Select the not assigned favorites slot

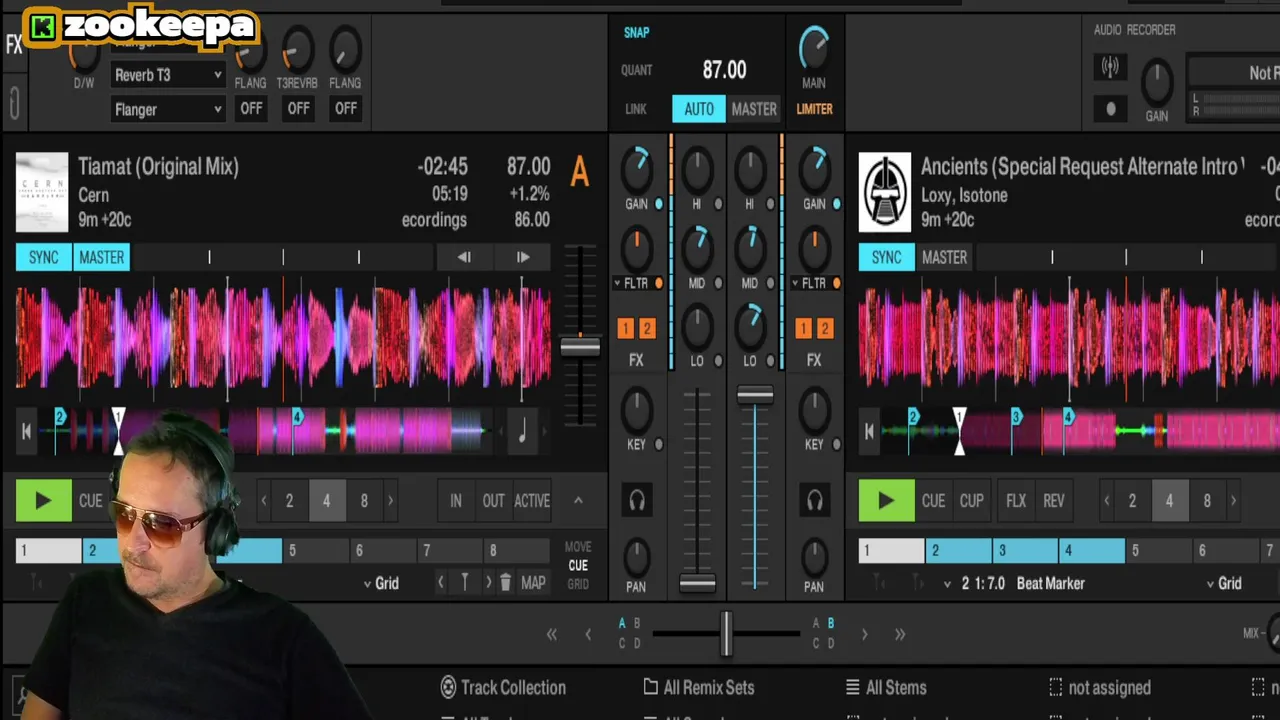click(x=1099, y=688)
